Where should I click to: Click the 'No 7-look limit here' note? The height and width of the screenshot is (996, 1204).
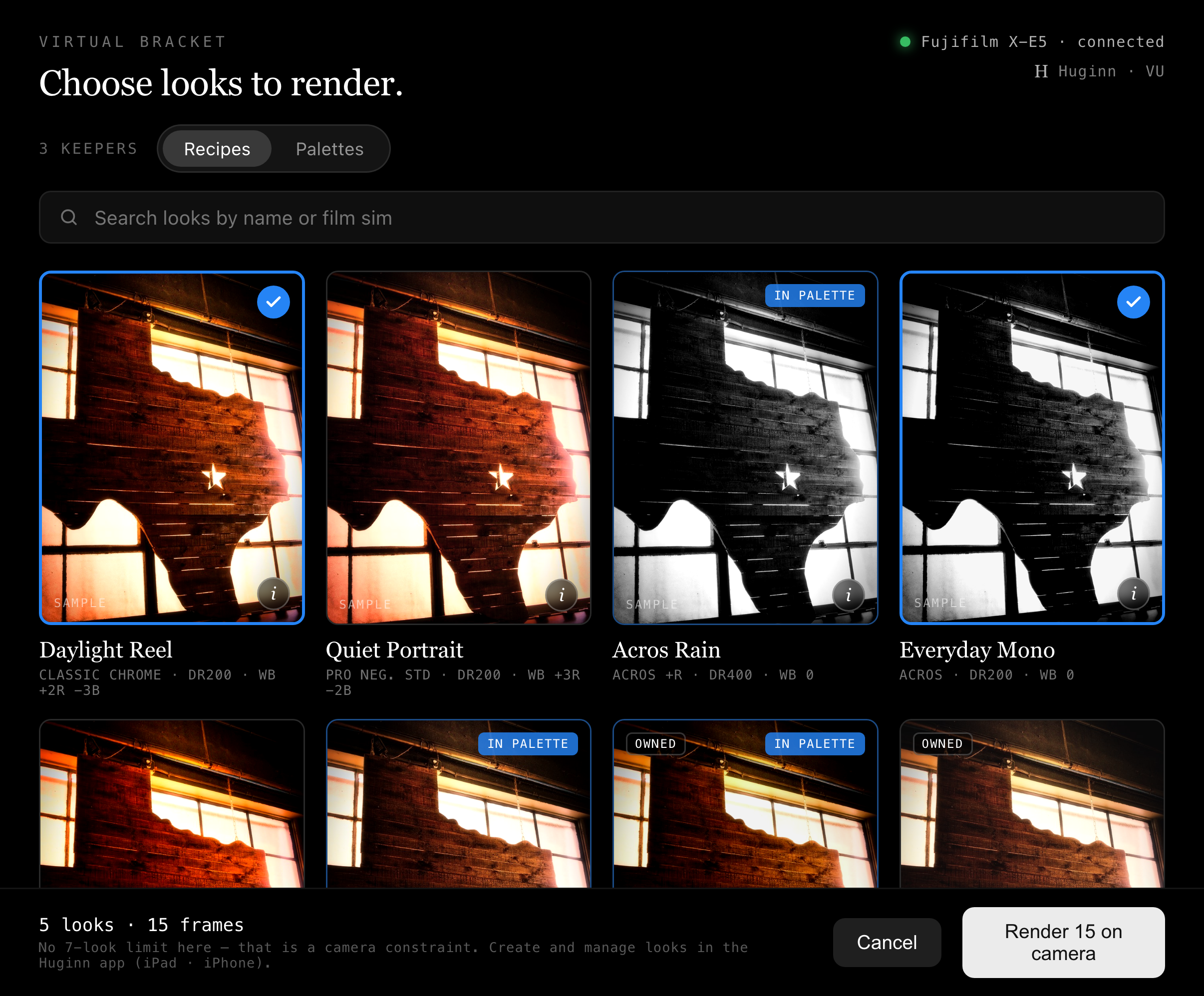(x=393, y=955)
